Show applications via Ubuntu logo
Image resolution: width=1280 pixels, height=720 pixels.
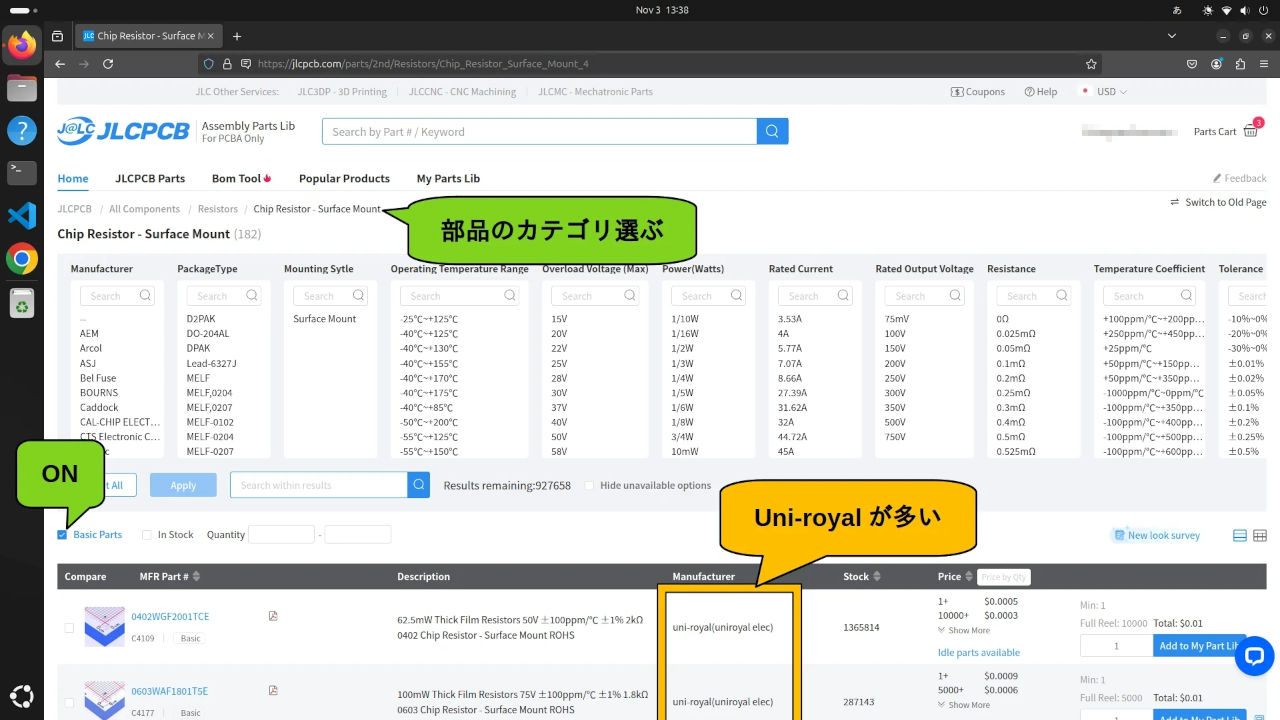[21, 696]
